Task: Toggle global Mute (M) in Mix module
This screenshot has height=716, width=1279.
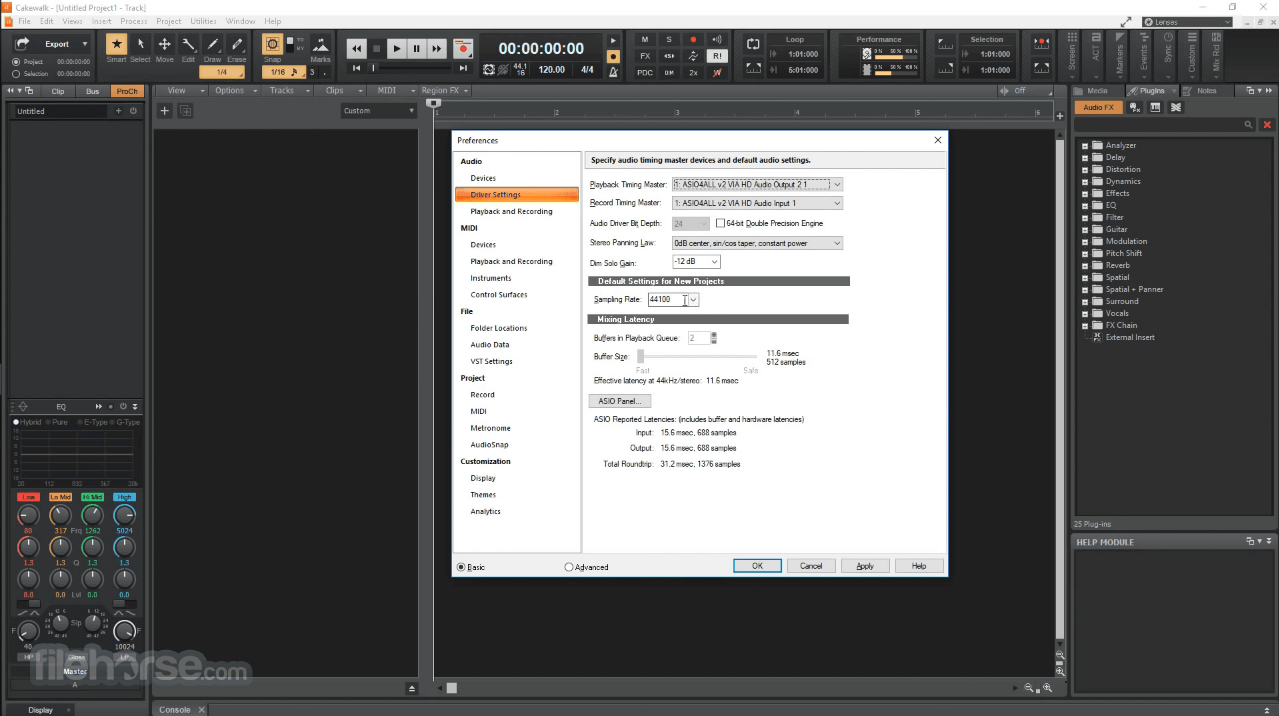Action: (645, 40)
